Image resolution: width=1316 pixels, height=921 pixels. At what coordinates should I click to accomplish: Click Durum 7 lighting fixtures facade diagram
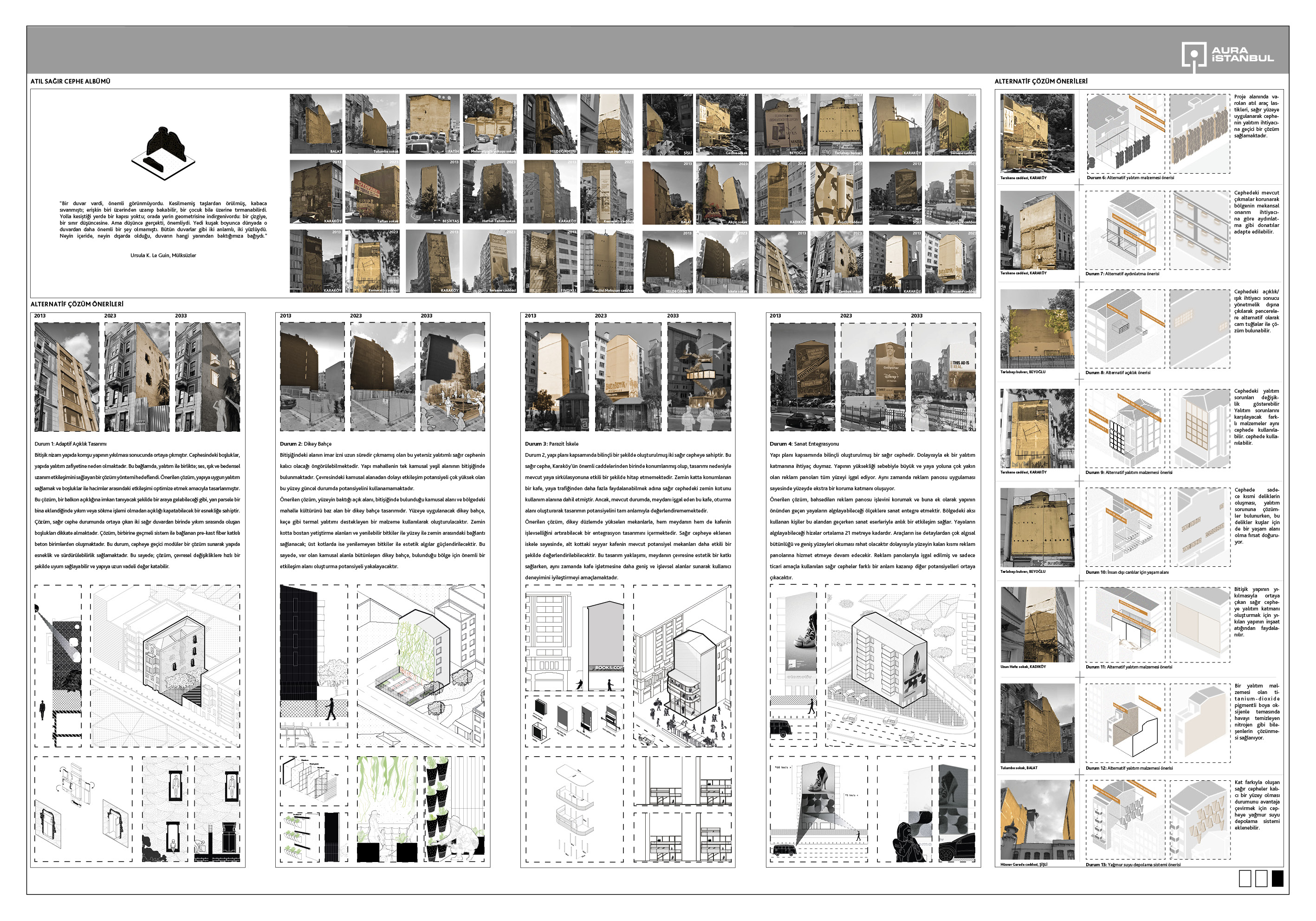[x=1199, y=230]
